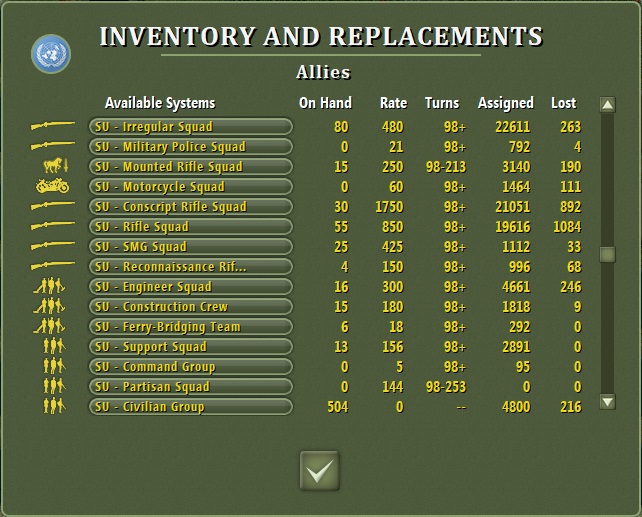Screen dimensions: 642x517
Task: Open SU - Ferry-Bridging Team entry
Action: pyautogui.click(x=191, y=327)
